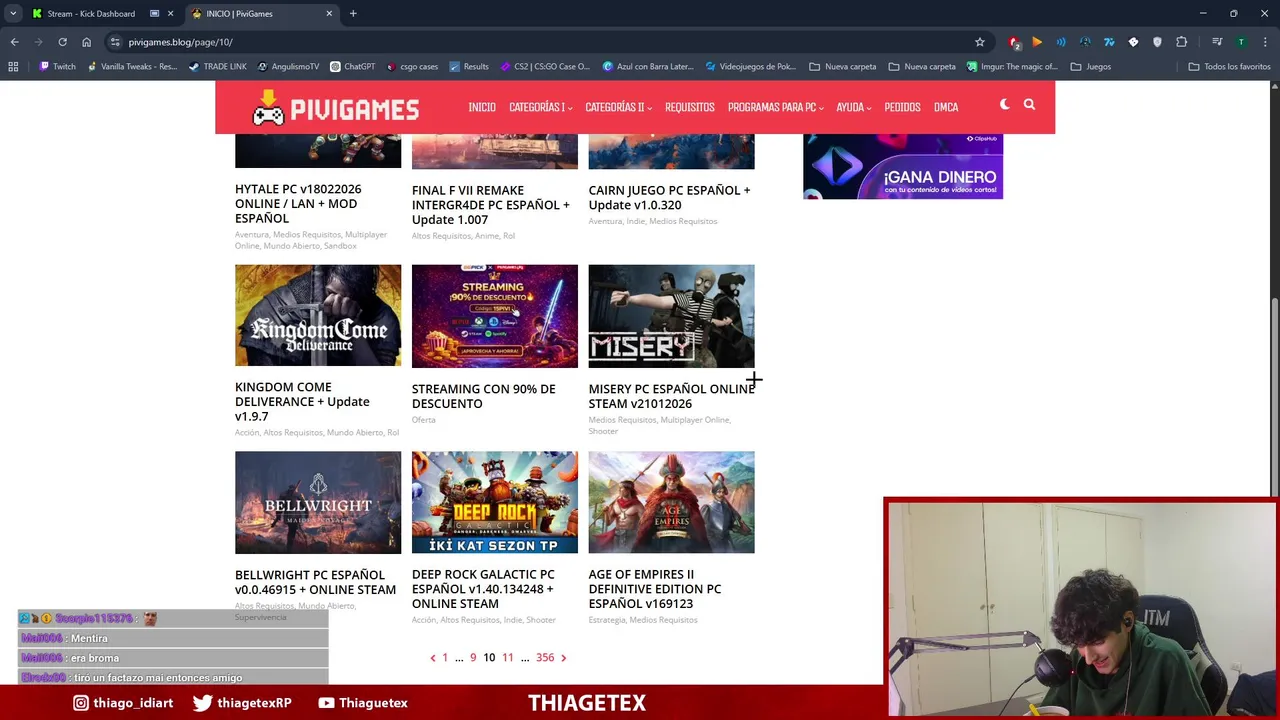This screenshot has width=1280, height=720.
Task: Open Chrome three-dot menu
Action: (1264, 42)
